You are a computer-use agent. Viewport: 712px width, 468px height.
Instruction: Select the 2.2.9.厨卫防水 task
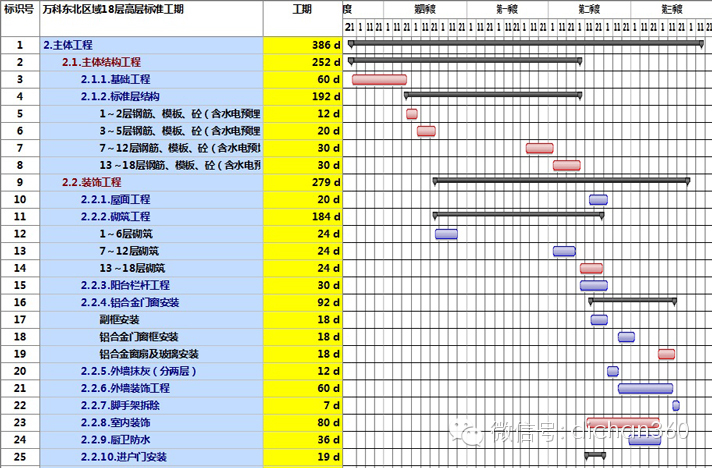pyautogui.click(x=116, y=440)
